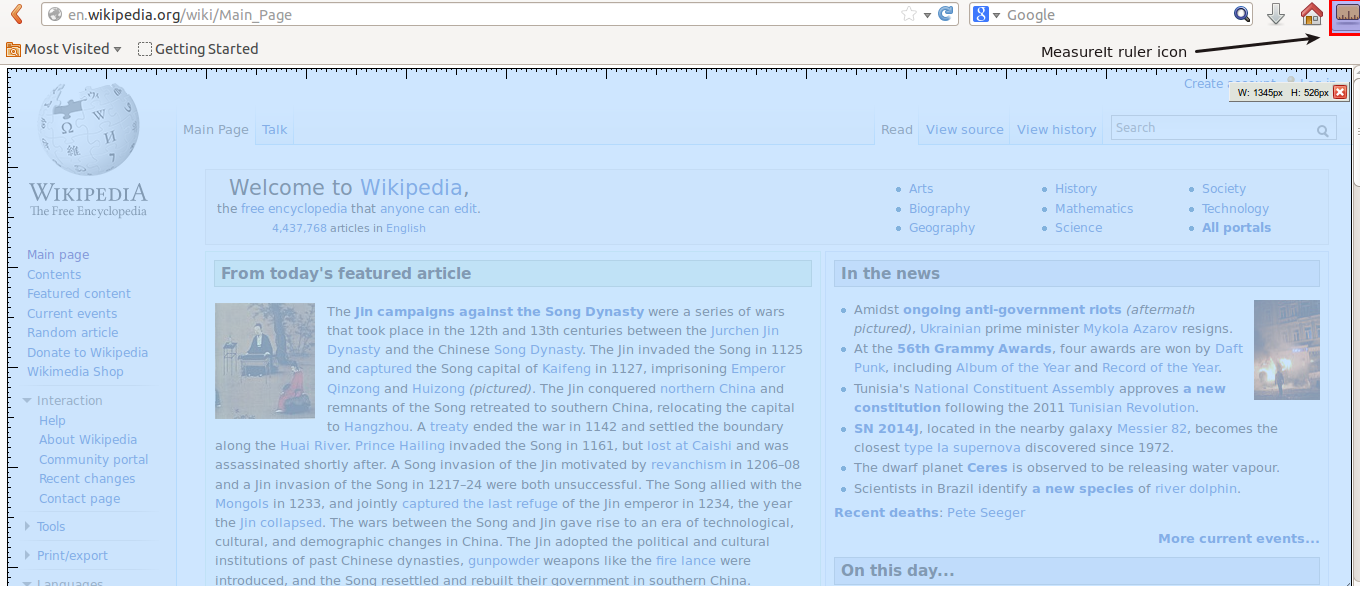The image size is (1360, 589).
Task: Go to the browser home page icon
Action: tap(1312, 15)
